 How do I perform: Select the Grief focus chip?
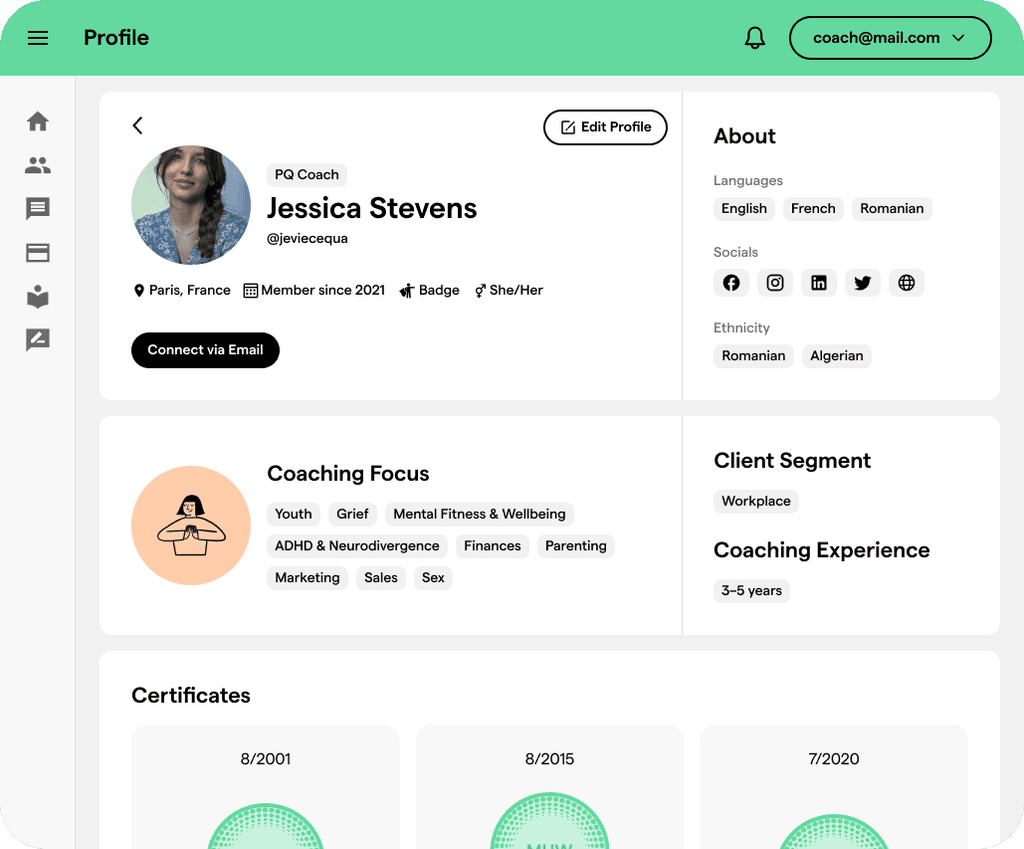pyautogui.click(x=352, y=514)
